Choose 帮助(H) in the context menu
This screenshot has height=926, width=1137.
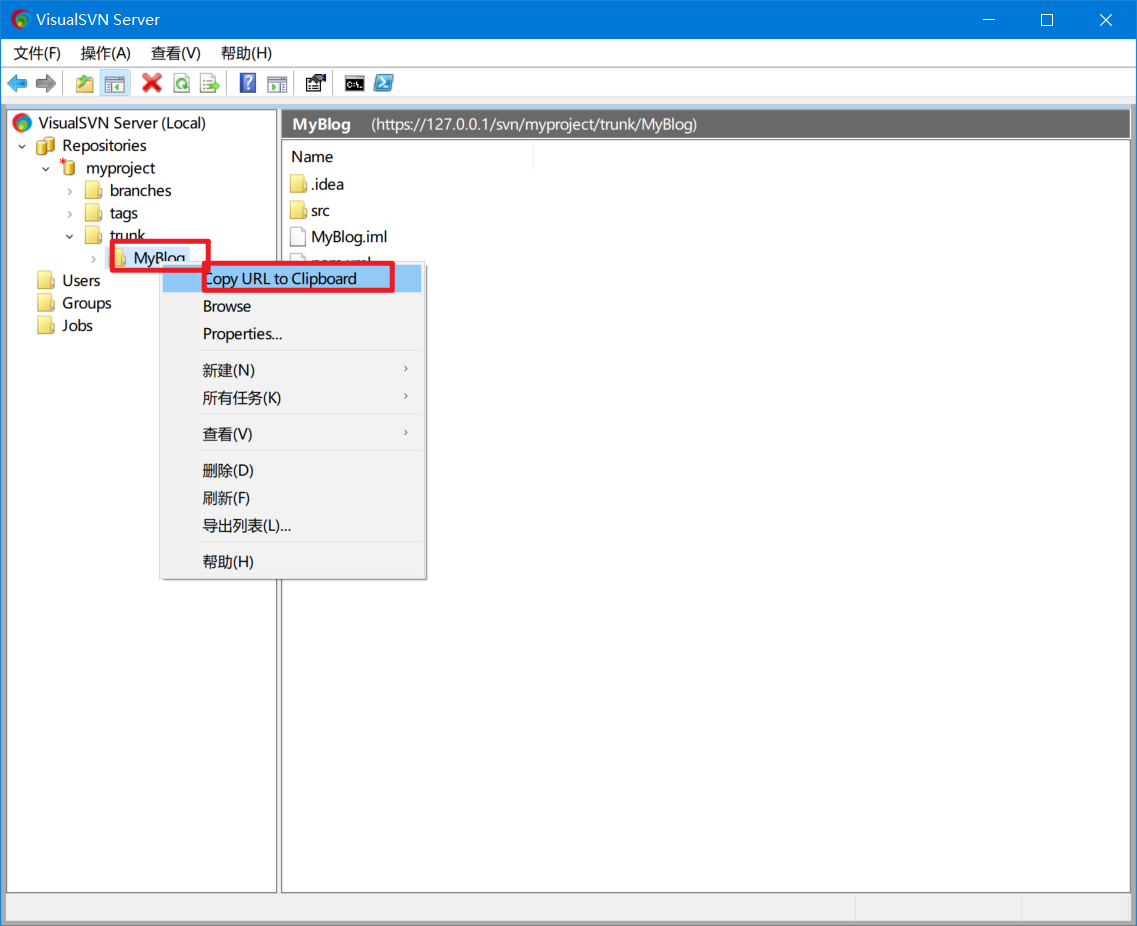pos(292,562)
